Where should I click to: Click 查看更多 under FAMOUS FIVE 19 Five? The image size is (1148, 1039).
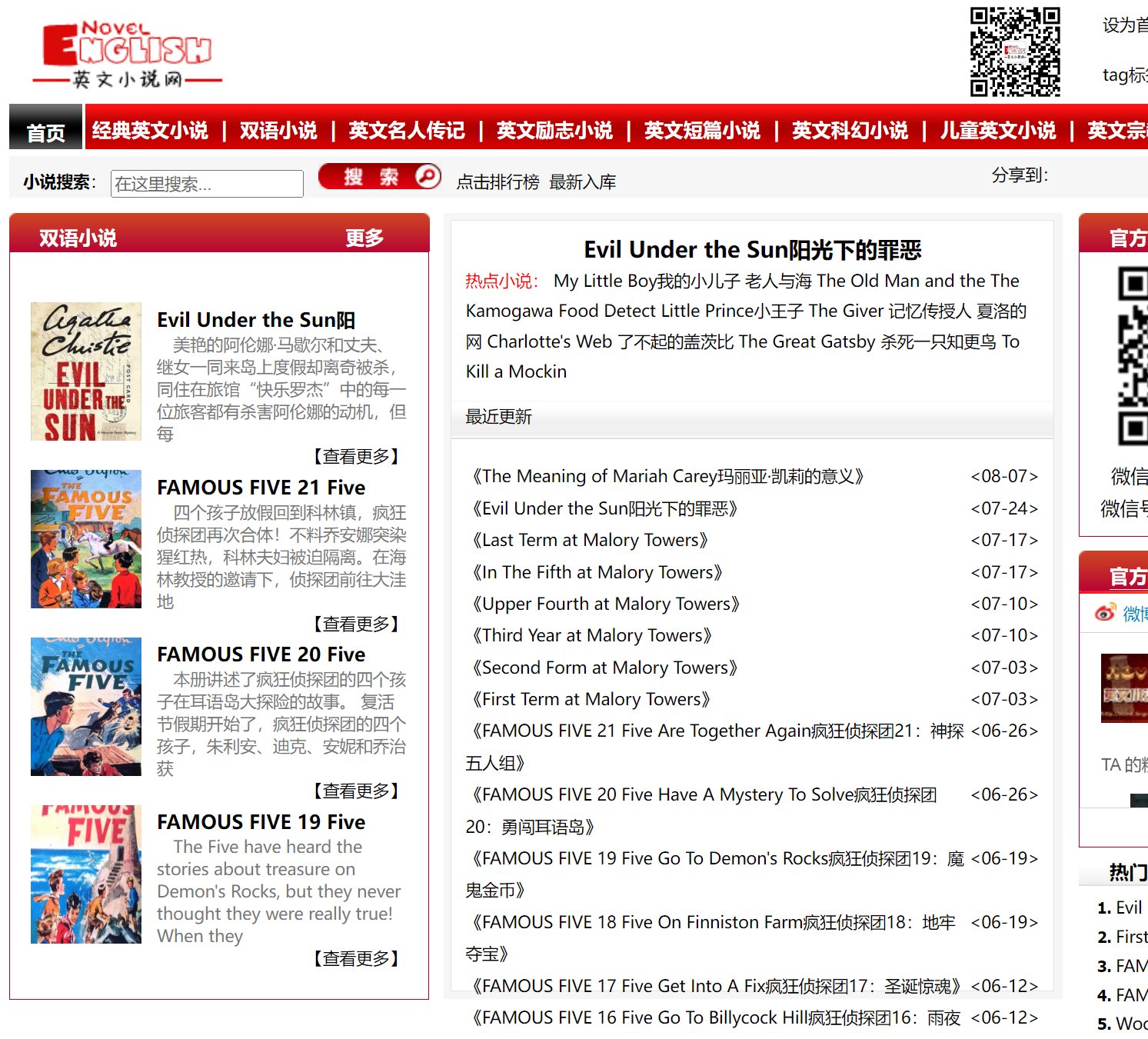(x=356, y=959)
